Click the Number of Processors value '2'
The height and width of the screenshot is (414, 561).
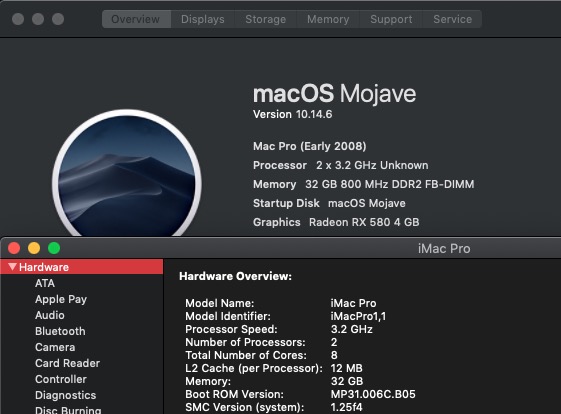pyautogui.click(x=334, y=342)
